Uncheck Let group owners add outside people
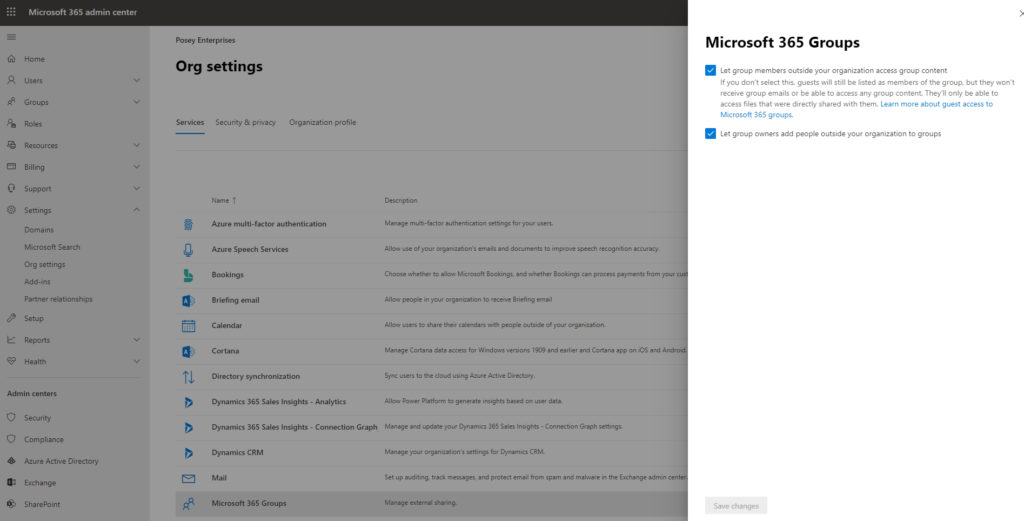The height and width of the screenshot is (521, 1024). coord(711,134)
